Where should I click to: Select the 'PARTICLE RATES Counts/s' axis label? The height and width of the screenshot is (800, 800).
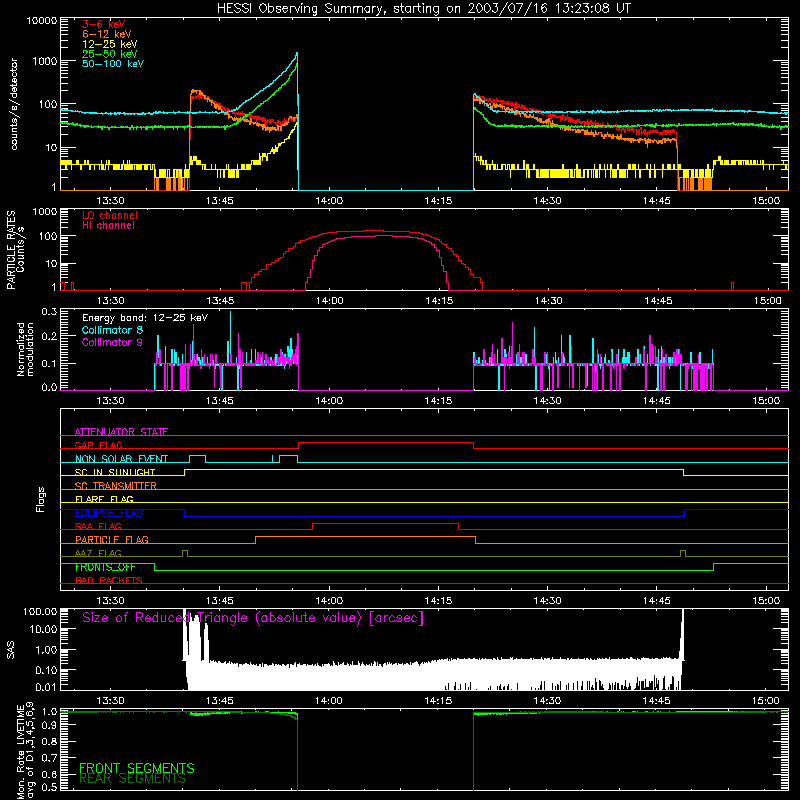15,250
